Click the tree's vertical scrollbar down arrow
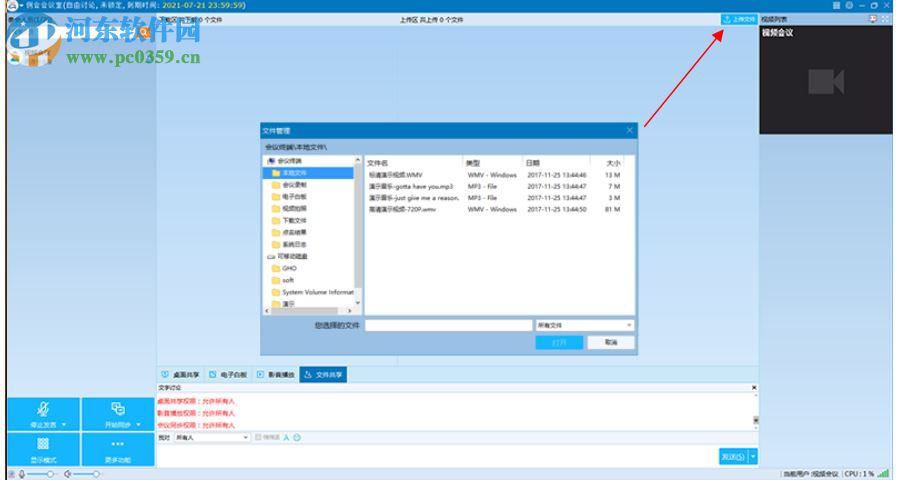Viewport: 903px width, 489px height. point(358,302)
